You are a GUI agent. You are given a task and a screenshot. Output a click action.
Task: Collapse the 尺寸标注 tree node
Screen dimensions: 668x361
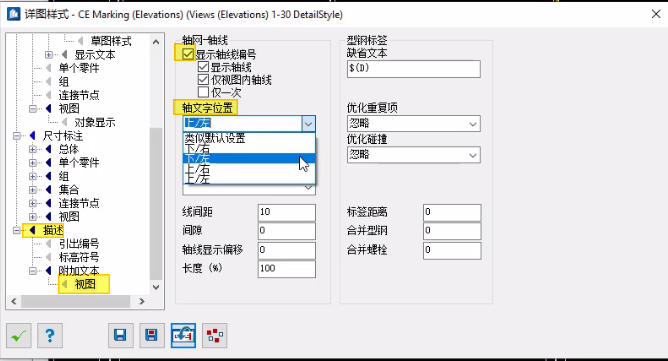coord(17,136)
